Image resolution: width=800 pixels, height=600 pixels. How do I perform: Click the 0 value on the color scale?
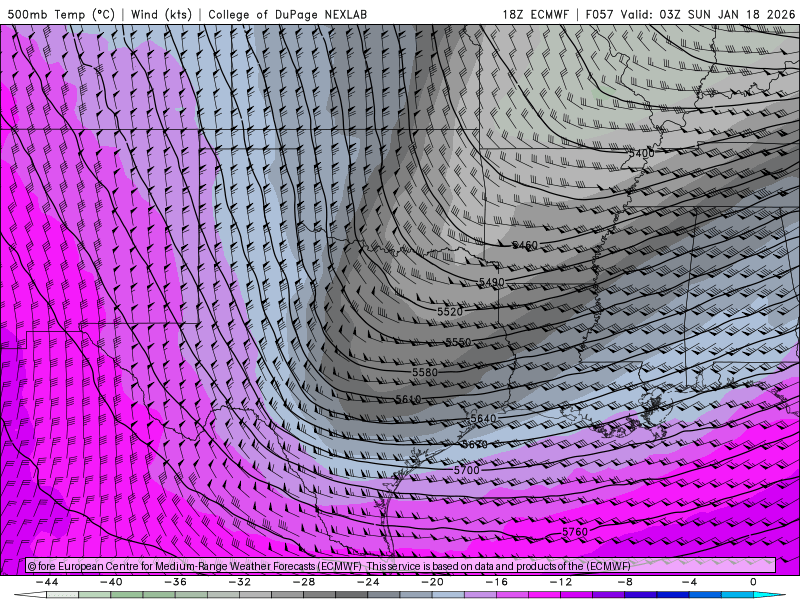(x=753, y=582)
